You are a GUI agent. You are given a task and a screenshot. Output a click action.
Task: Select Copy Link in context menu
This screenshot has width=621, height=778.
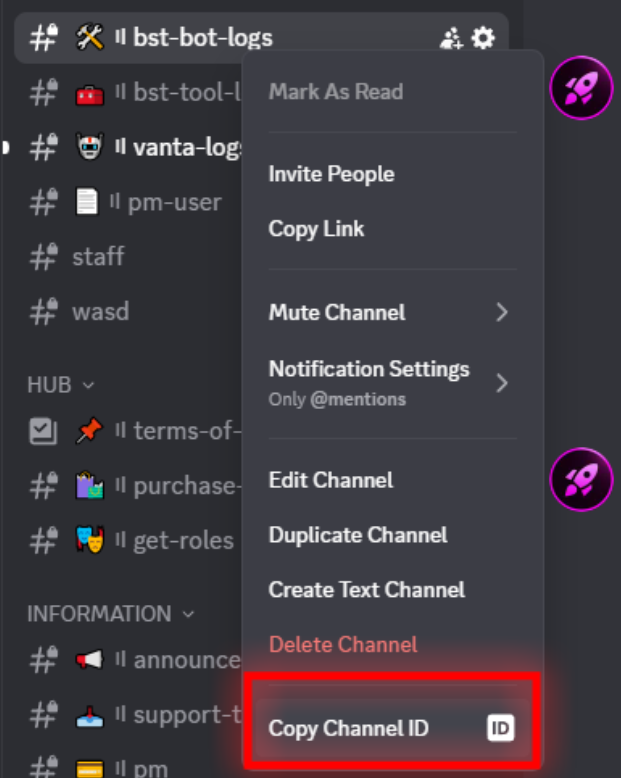tap(316, 229)
